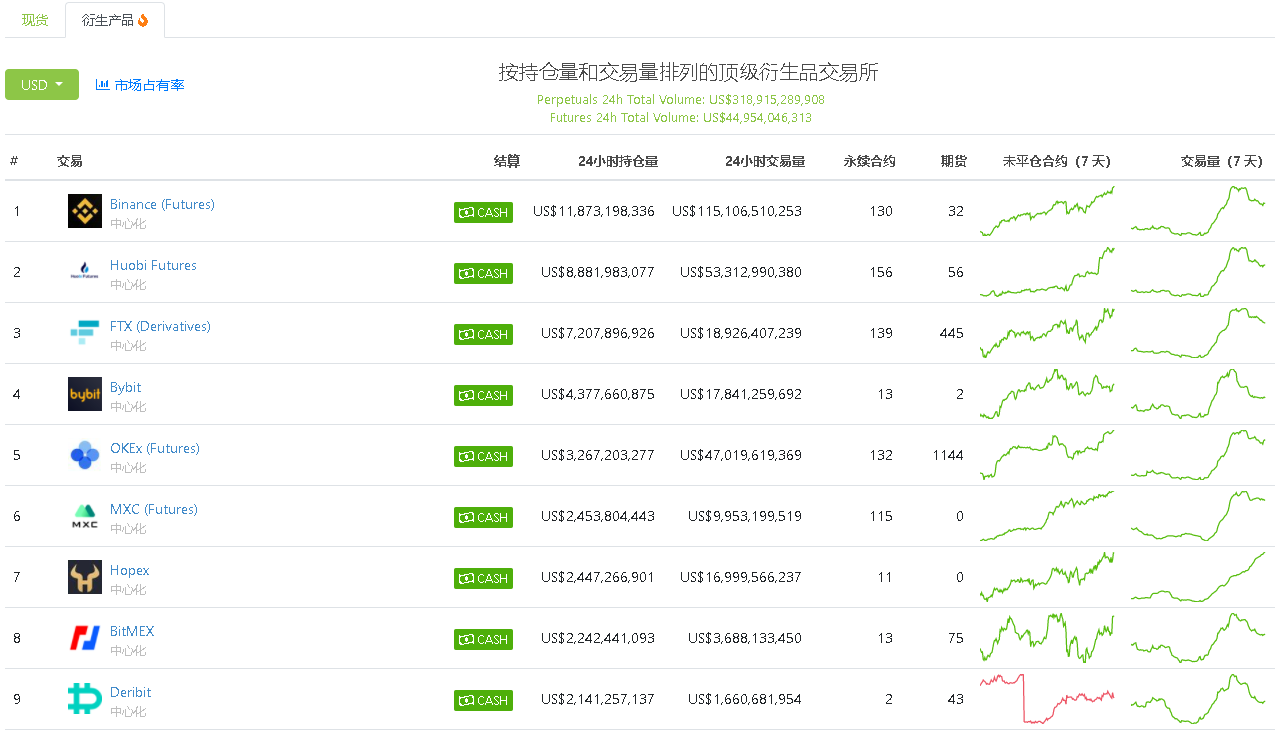The image size is (1283, 732).
Task: Click the Perpetuals 24h Total Volume text
Action: click(x=681, y=100)
